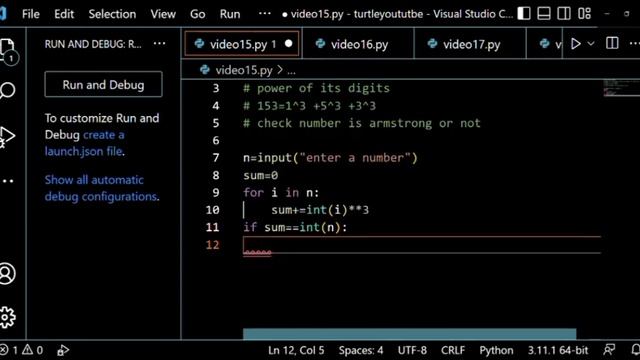This screenshot has height=360, width=640.
Task: Click line number 10 in gutter
Action: pos(212,210)
